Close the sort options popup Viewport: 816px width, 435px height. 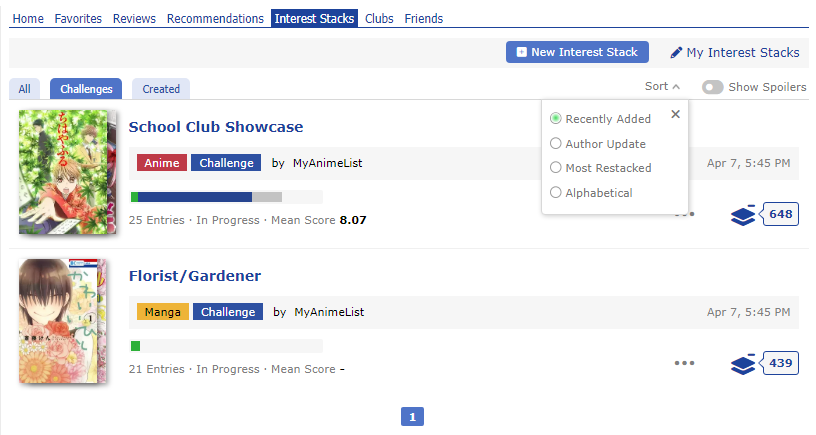coord(676,114)
